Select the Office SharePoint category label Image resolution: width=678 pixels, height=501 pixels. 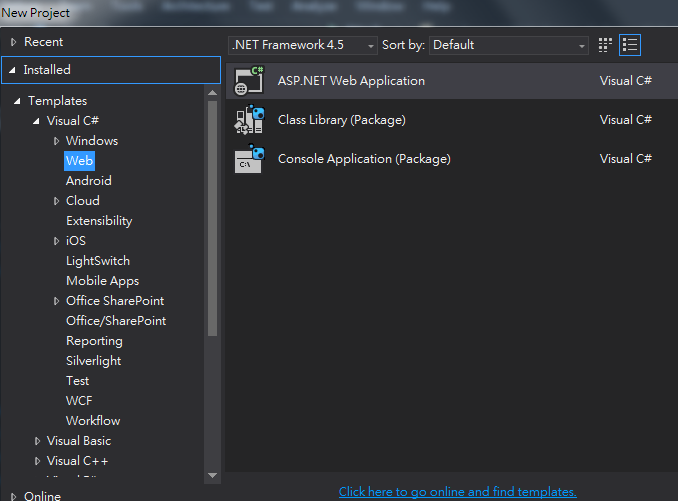click(115, 301)
